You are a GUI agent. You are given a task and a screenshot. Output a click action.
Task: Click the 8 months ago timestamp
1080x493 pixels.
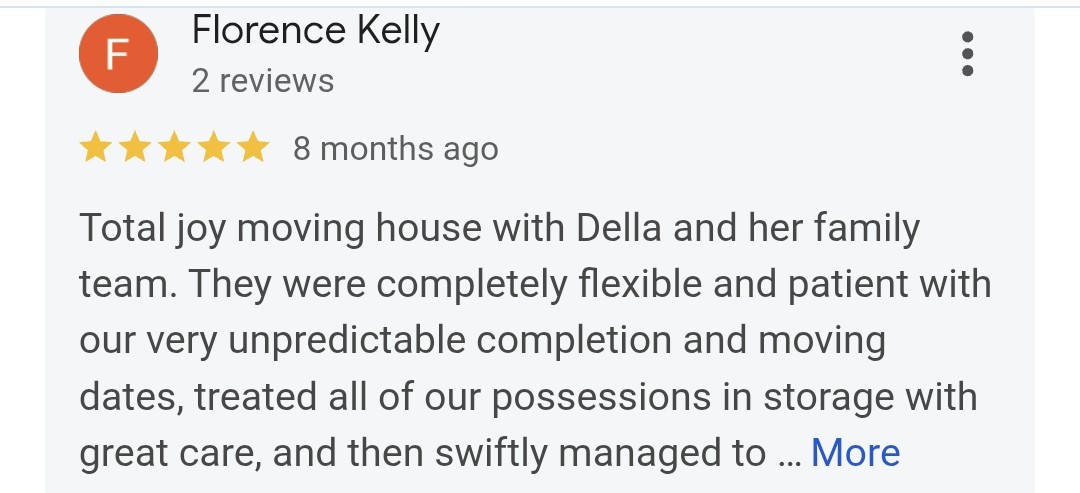tap(395, 149)
